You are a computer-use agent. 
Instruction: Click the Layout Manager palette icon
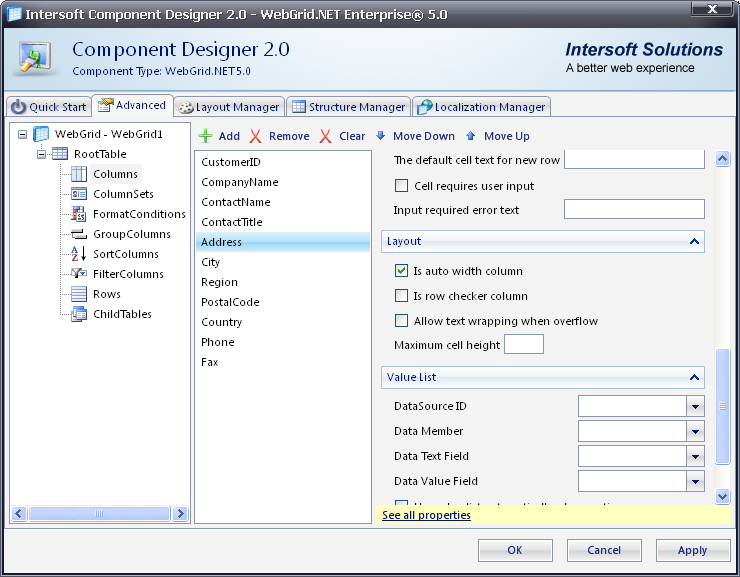coord(185,107)
